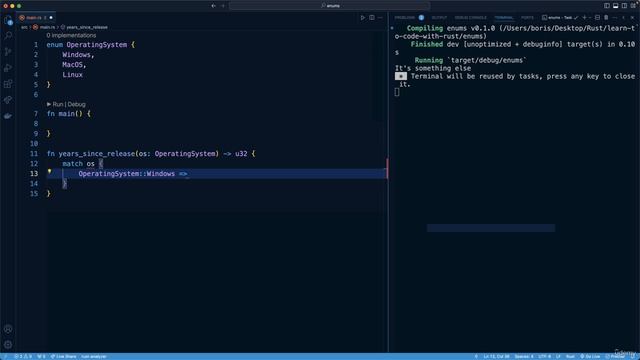
Task: Click the Go Live status bar button
Action: pyautogui.click(x=590, y=356)
